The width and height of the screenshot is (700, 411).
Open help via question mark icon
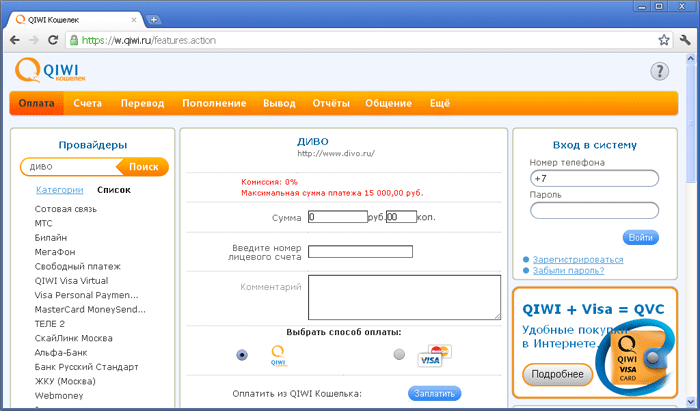pos(659,71)
